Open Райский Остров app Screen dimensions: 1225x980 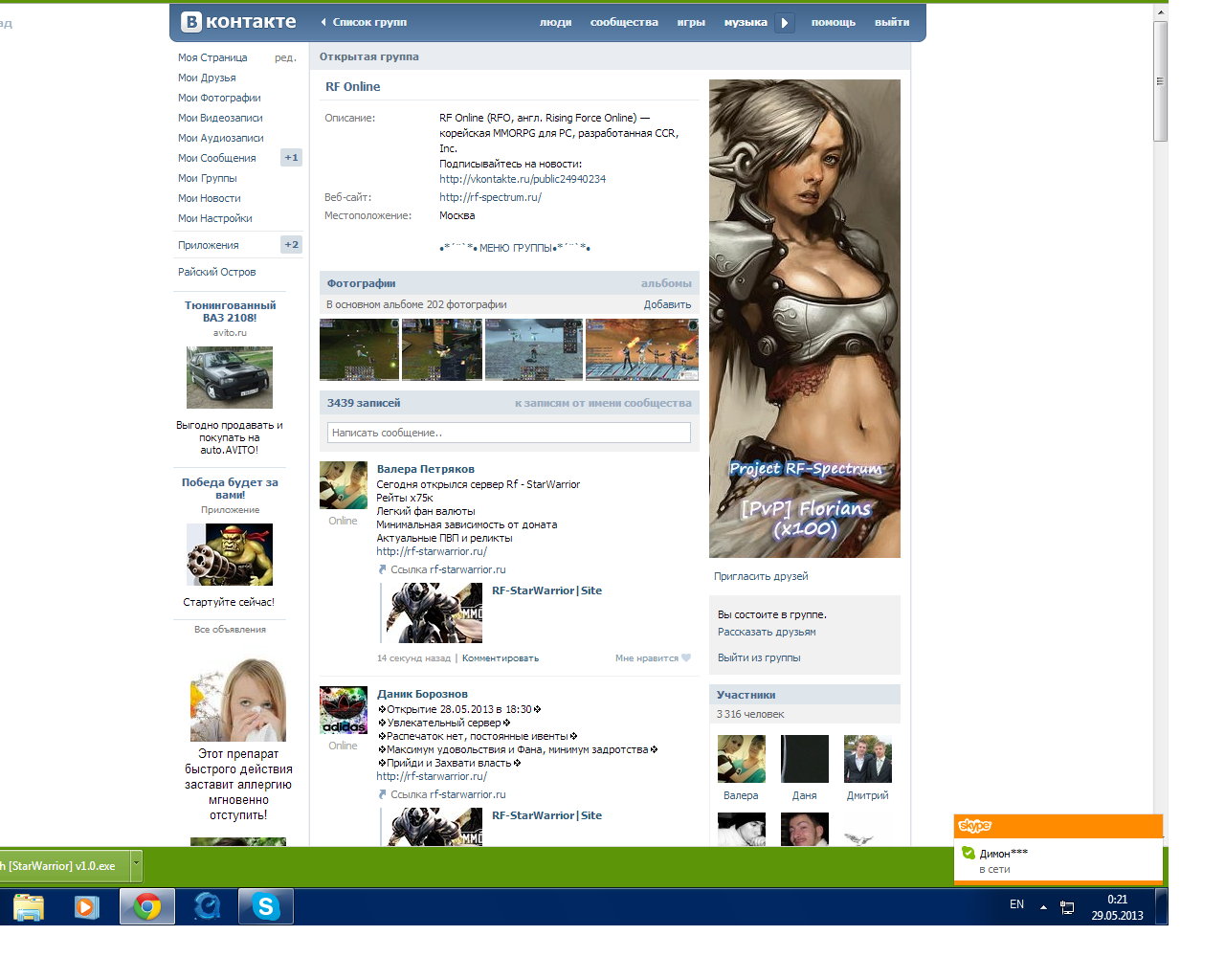217,272
